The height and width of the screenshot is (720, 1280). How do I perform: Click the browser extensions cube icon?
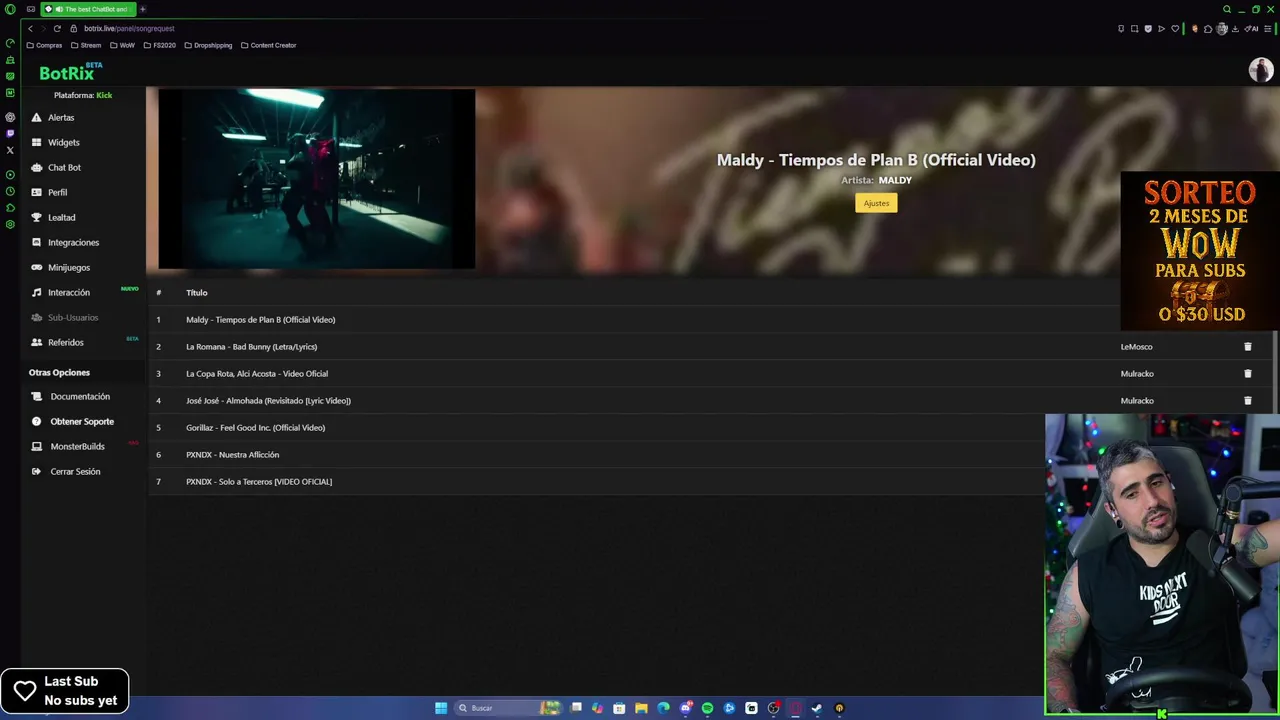(1208, 28)
